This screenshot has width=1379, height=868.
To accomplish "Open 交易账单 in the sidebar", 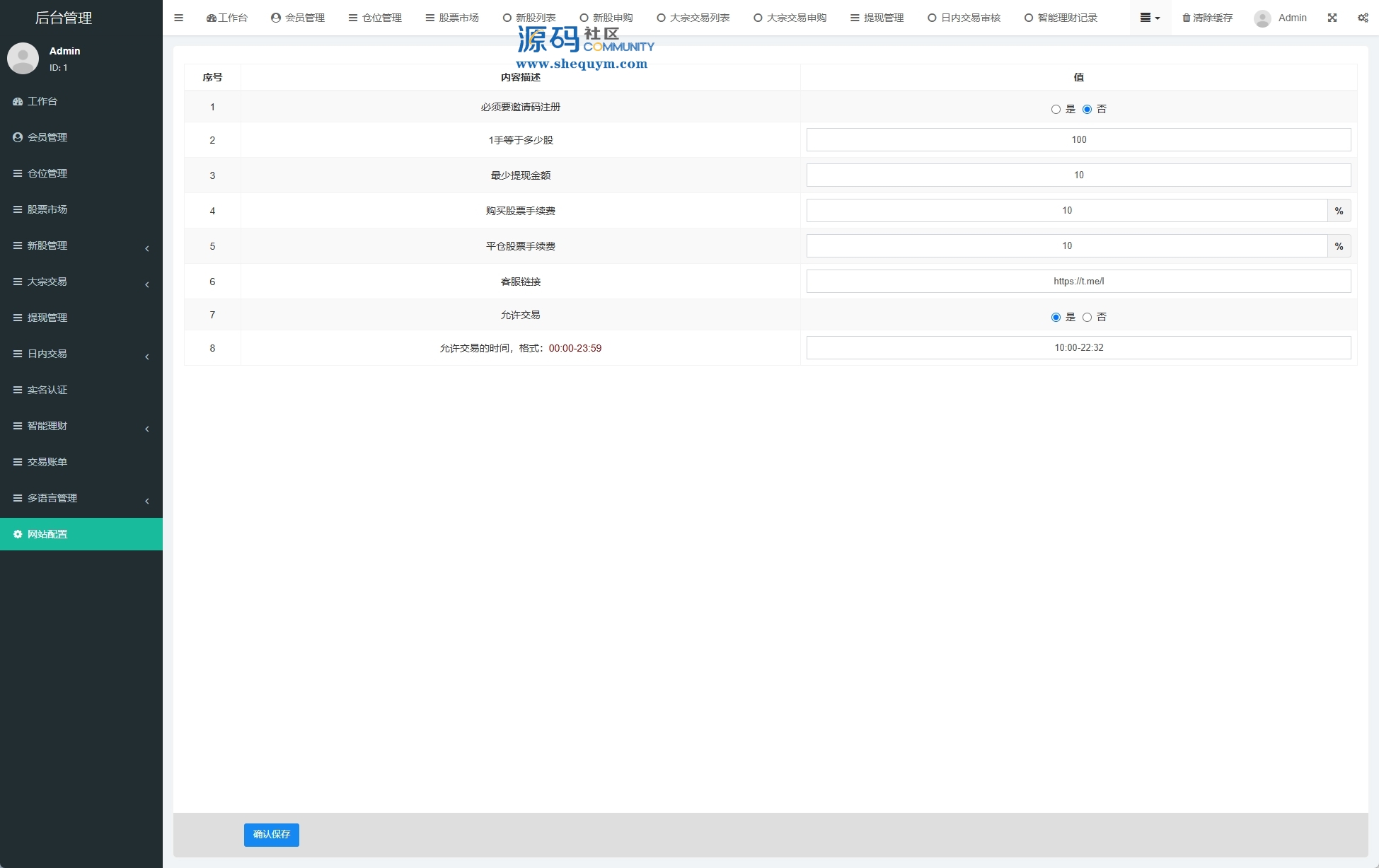I will click(x=47, y=462).
